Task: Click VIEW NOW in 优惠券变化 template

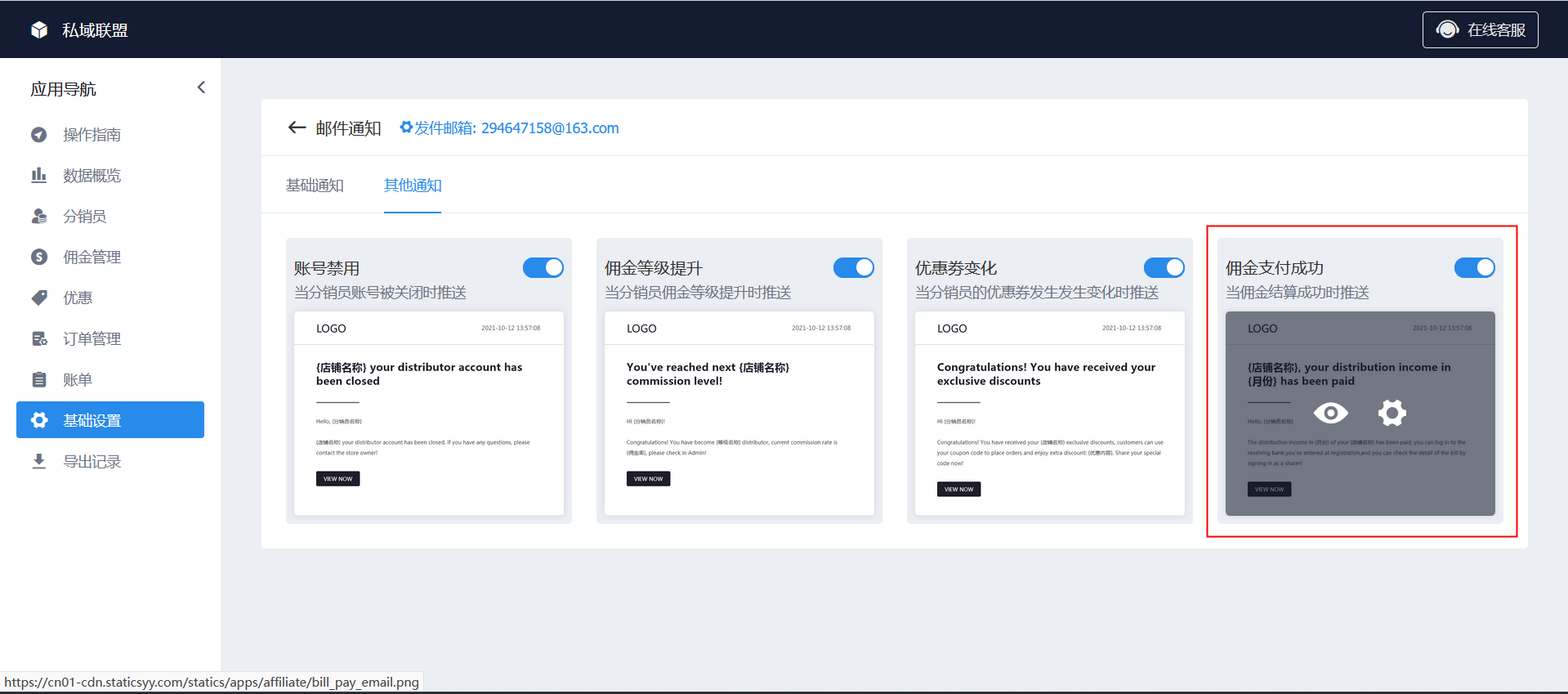Action: point(959,490)
